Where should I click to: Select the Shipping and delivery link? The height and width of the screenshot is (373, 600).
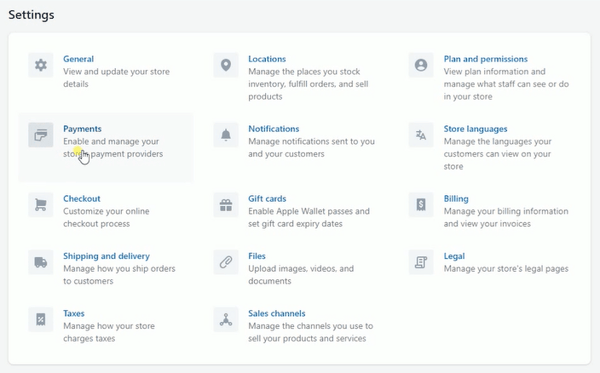pos(106,256)
